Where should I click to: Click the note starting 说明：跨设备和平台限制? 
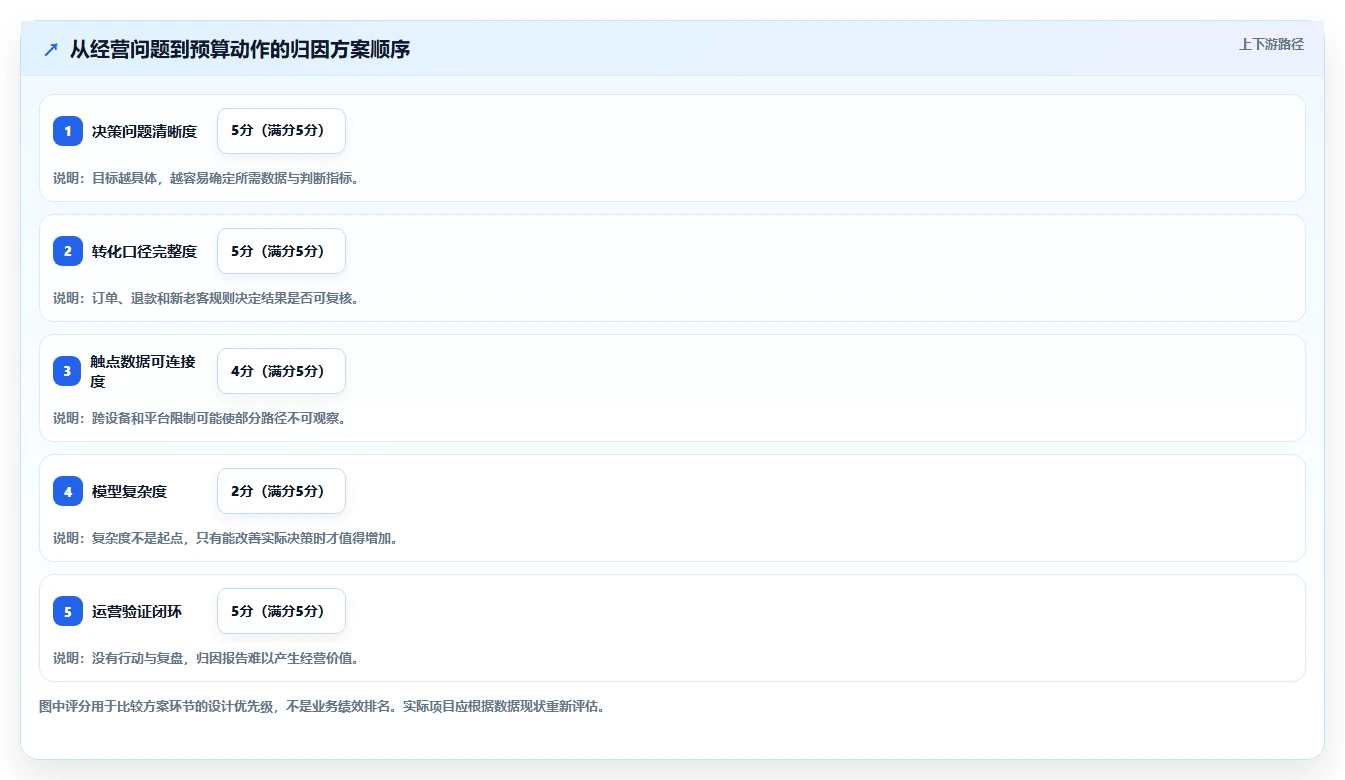[x=200, y=418]
